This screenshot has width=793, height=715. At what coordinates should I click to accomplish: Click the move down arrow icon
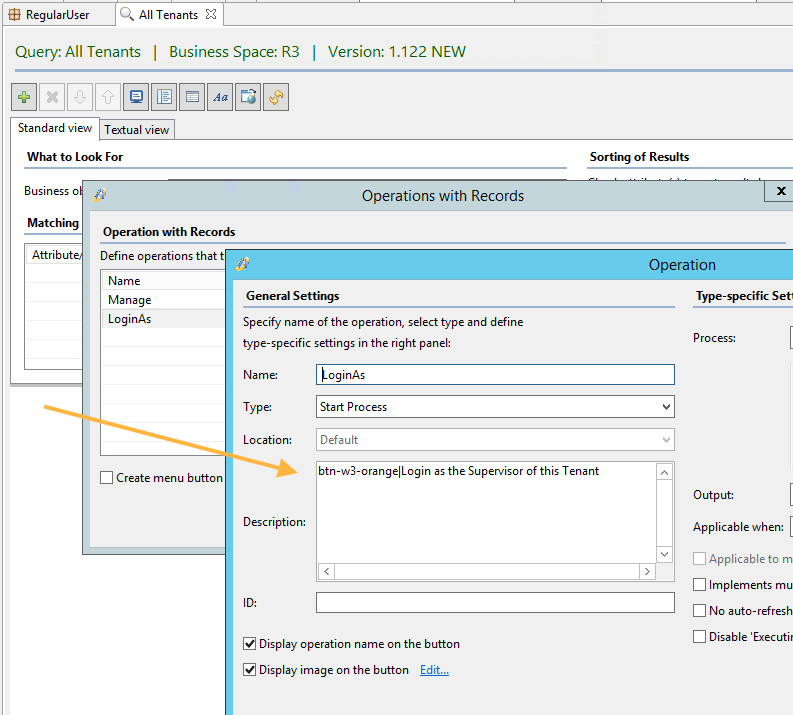(80, 97)
